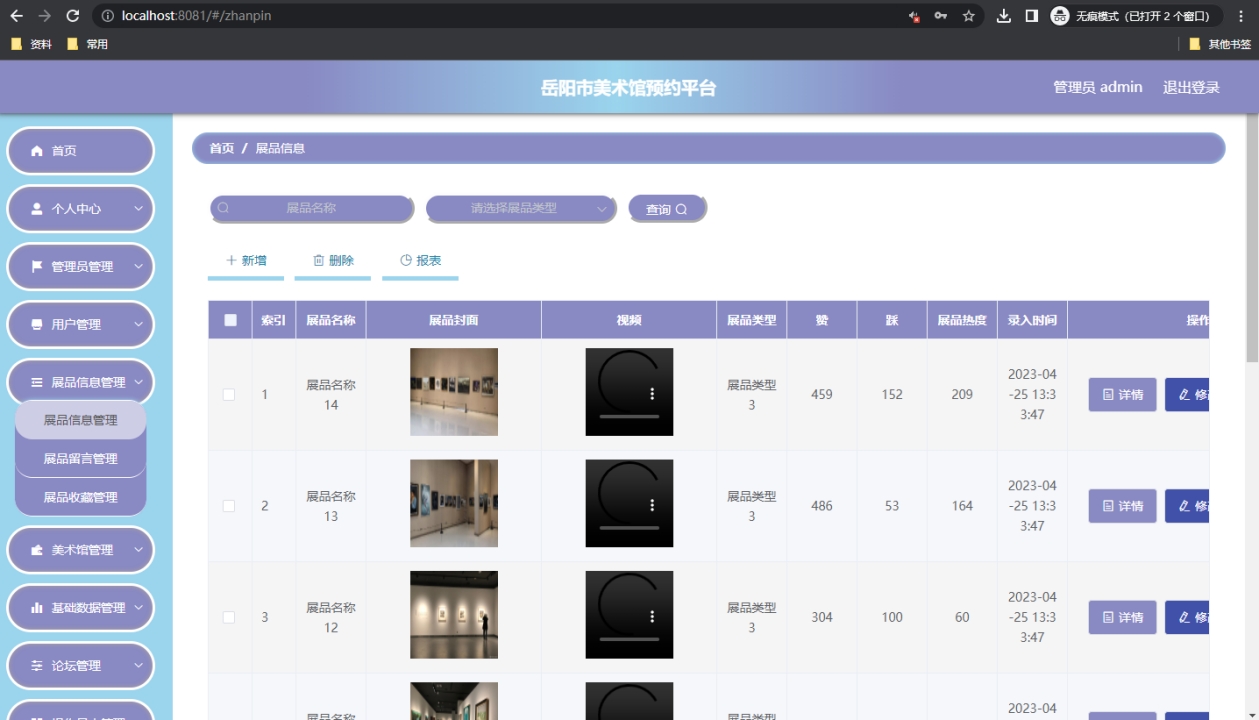Screen dimensions: 1259x720
Task: Click the video progress bar in row 3
Action: click(x=629, y=638)
